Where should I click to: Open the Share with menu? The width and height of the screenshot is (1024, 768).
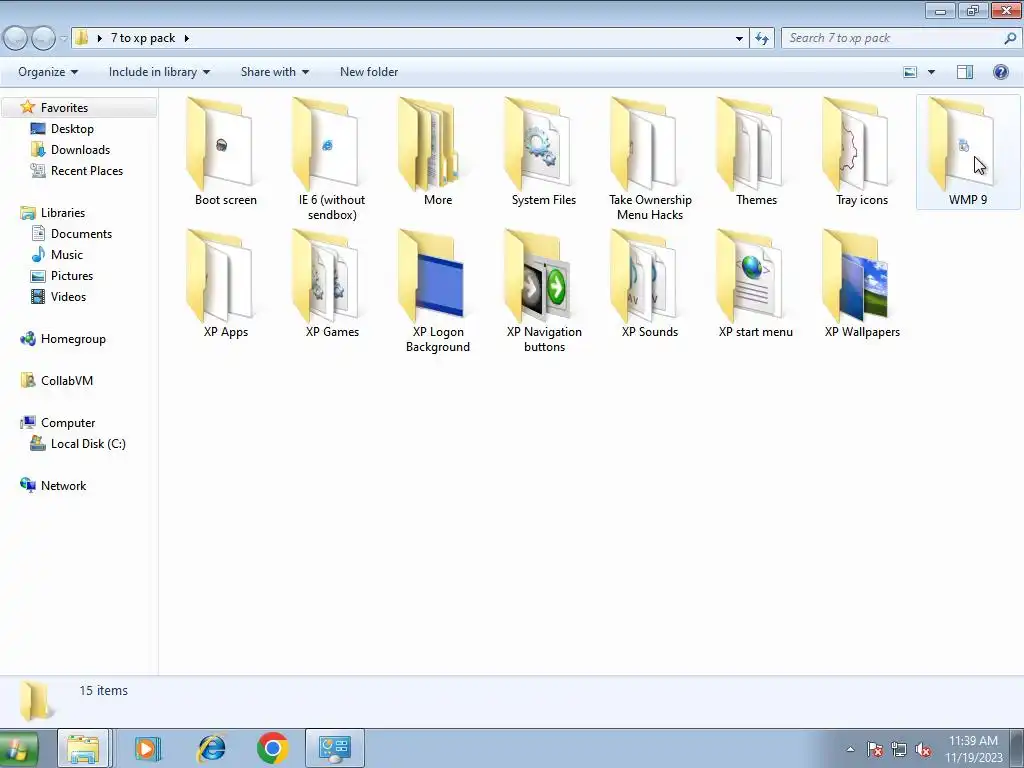click(x=275, y=72)
